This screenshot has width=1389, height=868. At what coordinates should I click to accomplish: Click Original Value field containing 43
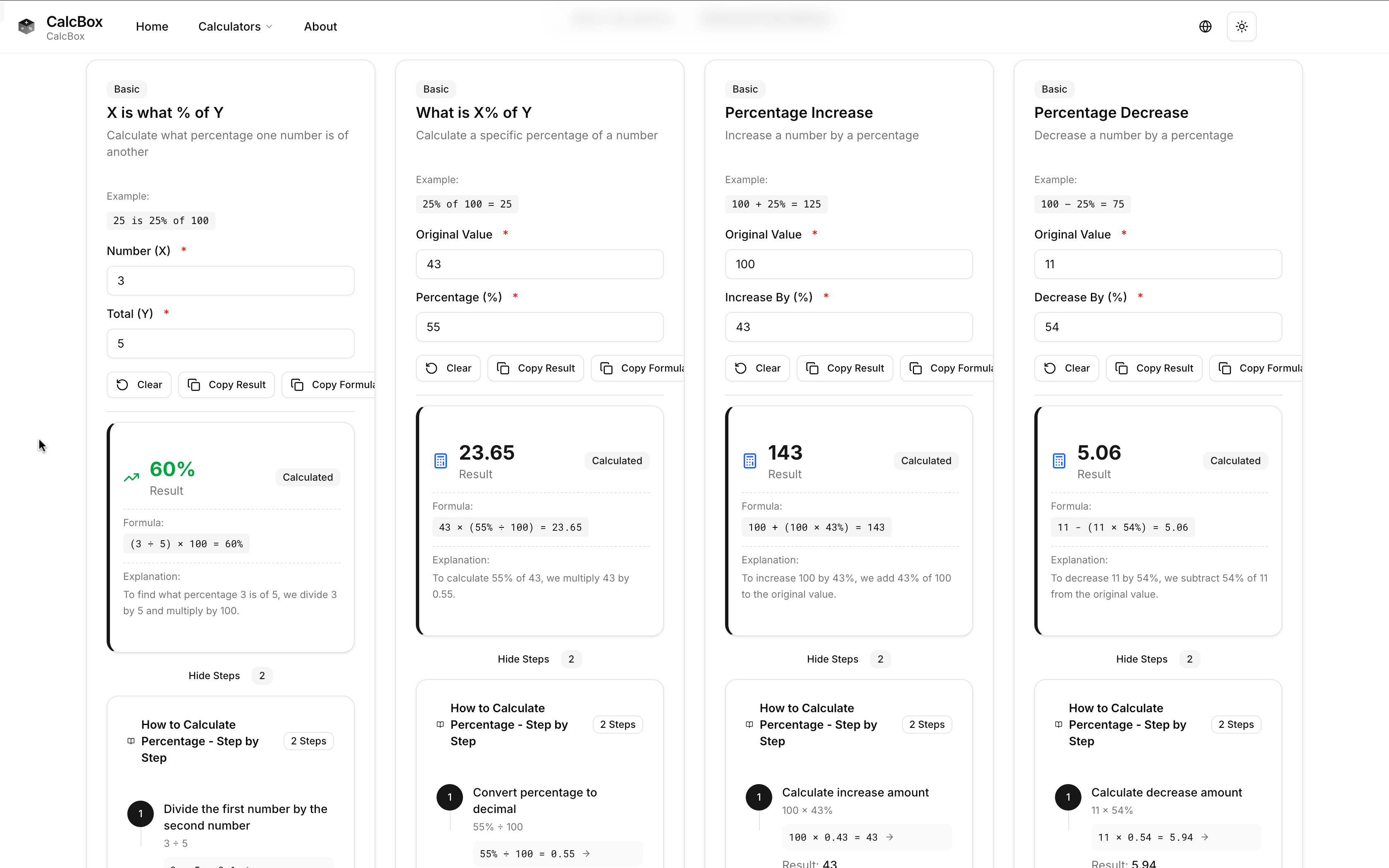539,264
